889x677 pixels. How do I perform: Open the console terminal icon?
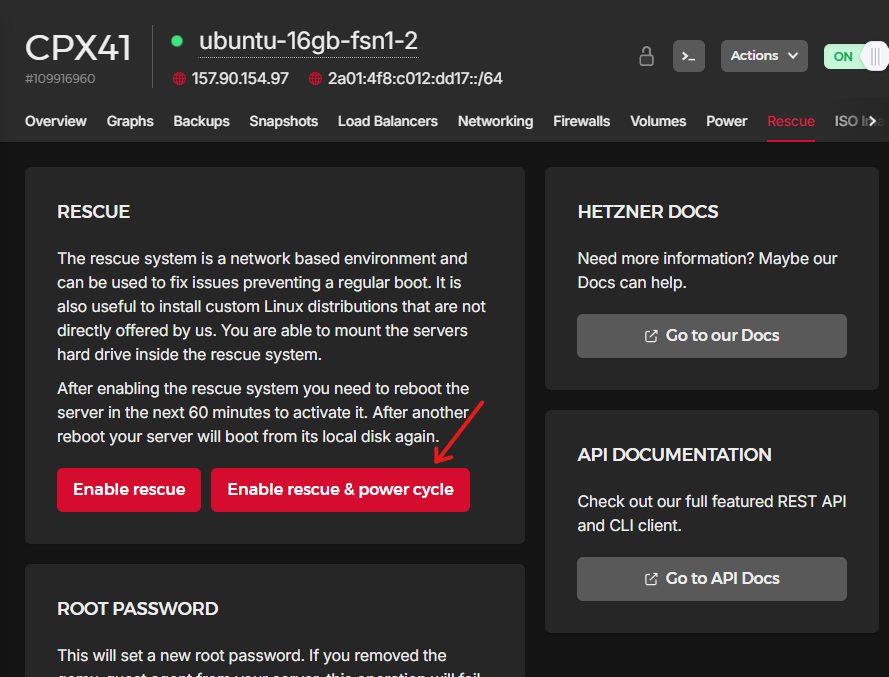click(x=688, y=56)
